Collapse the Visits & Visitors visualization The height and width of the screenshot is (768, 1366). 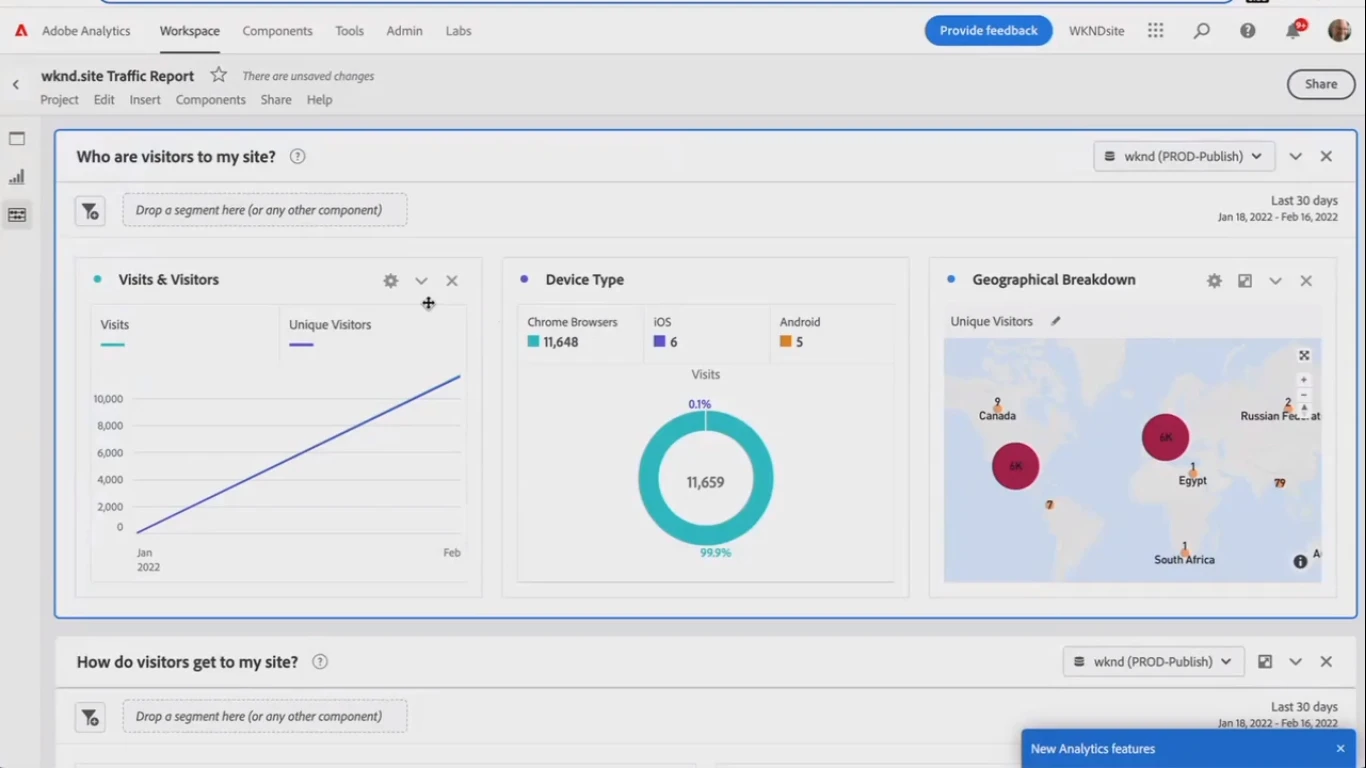coord(421,281)
